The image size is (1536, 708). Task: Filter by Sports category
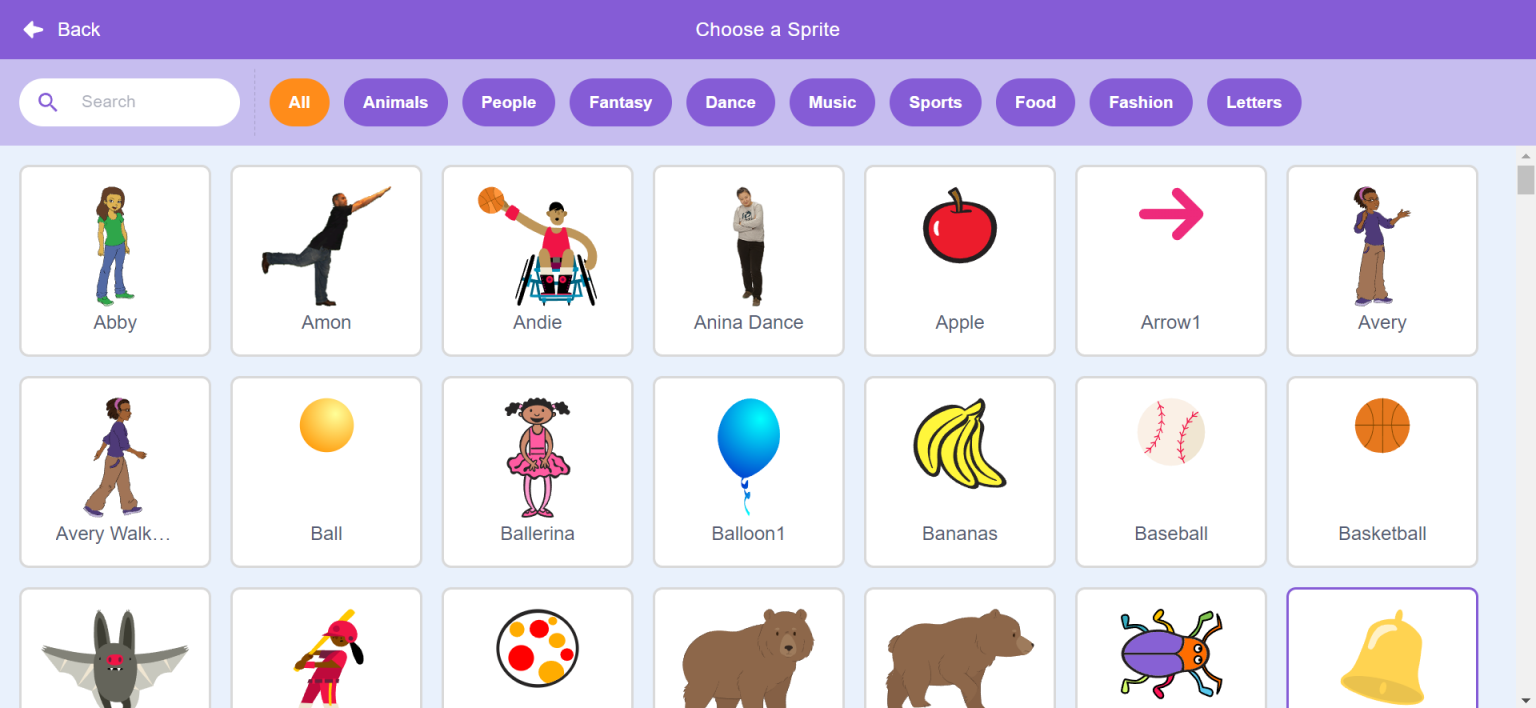tap(935, 102)
